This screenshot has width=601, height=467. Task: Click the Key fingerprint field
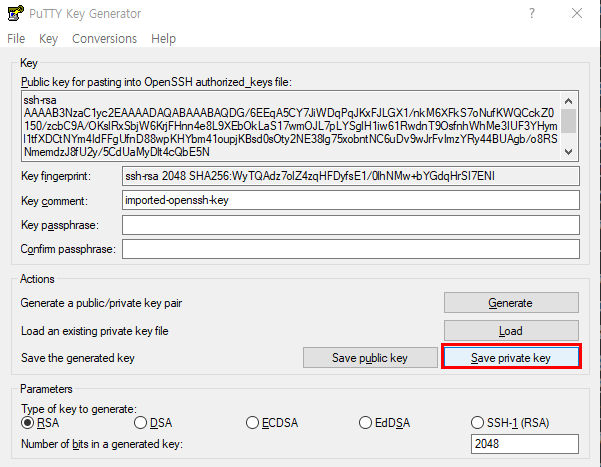(x=351, y=176)
